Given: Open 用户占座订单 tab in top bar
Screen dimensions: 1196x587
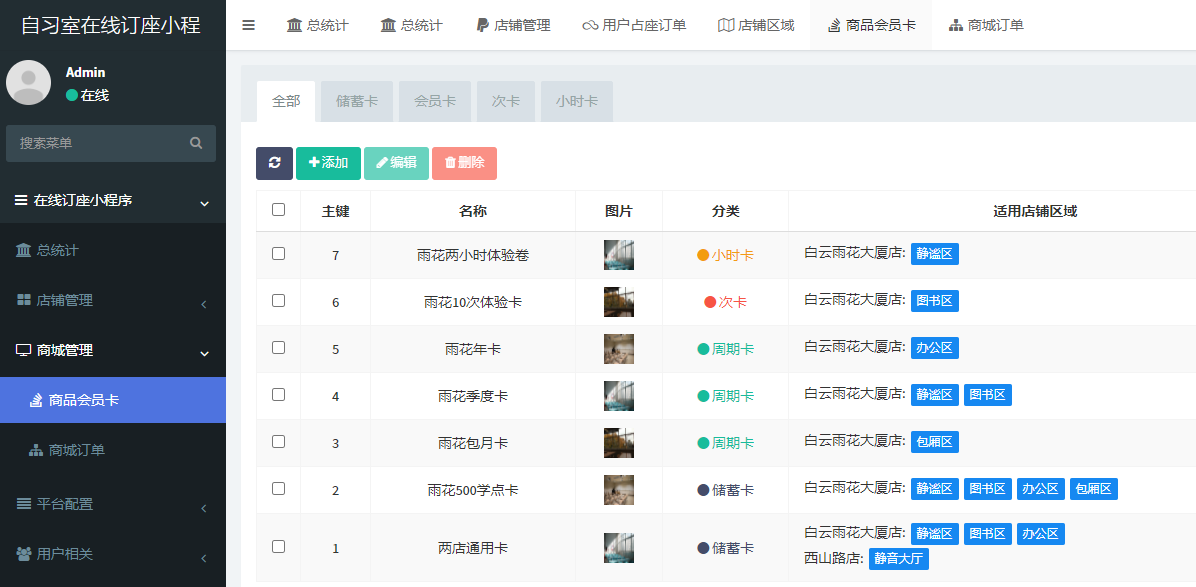Looking at the screenshot, I should coord(634,25).
